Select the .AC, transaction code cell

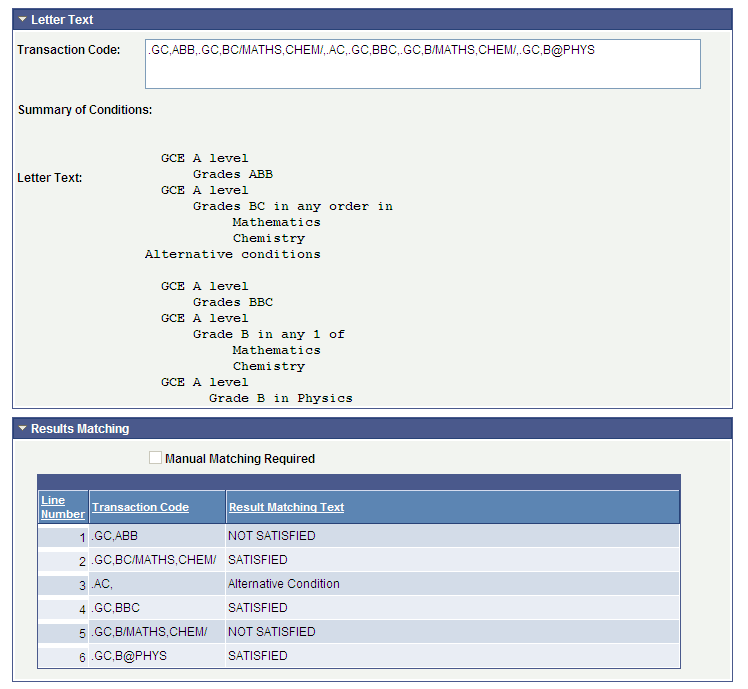click(x=157, y=584)
